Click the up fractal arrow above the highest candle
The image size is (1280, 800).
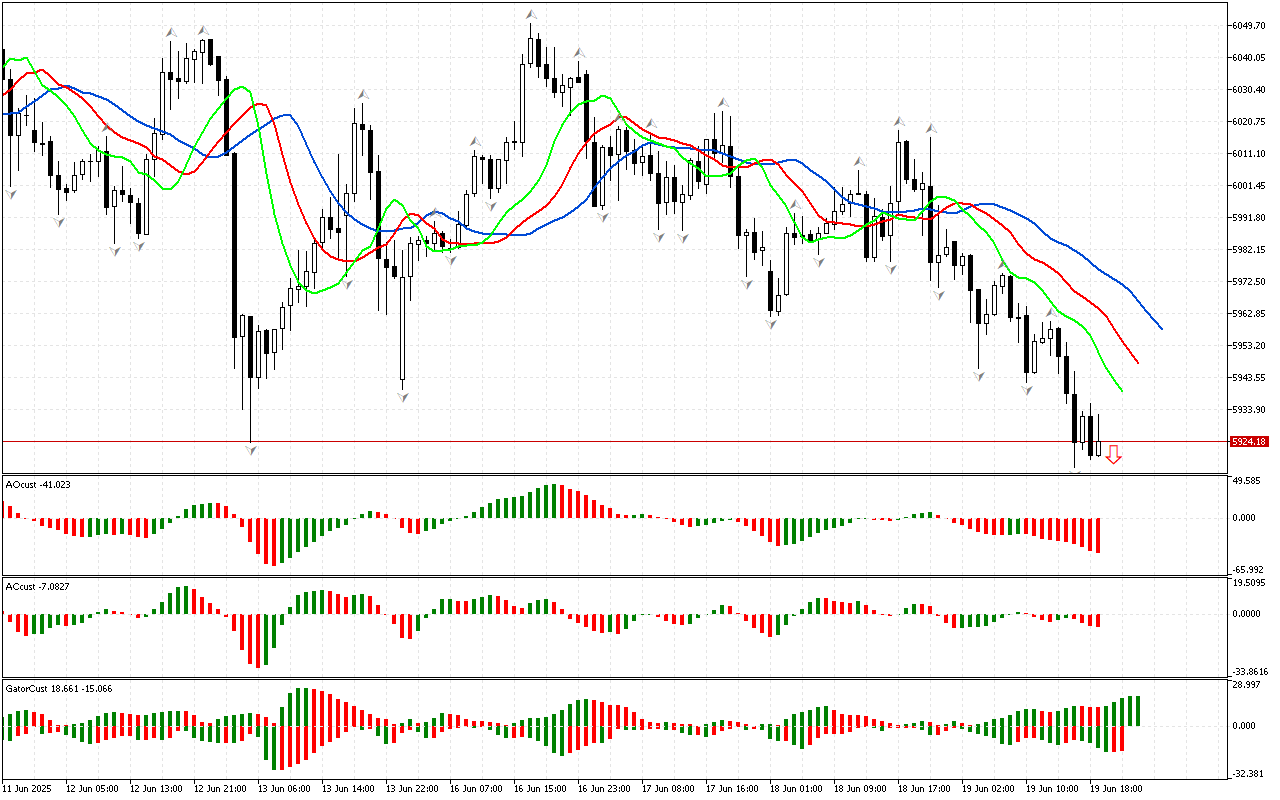point(531,15)
